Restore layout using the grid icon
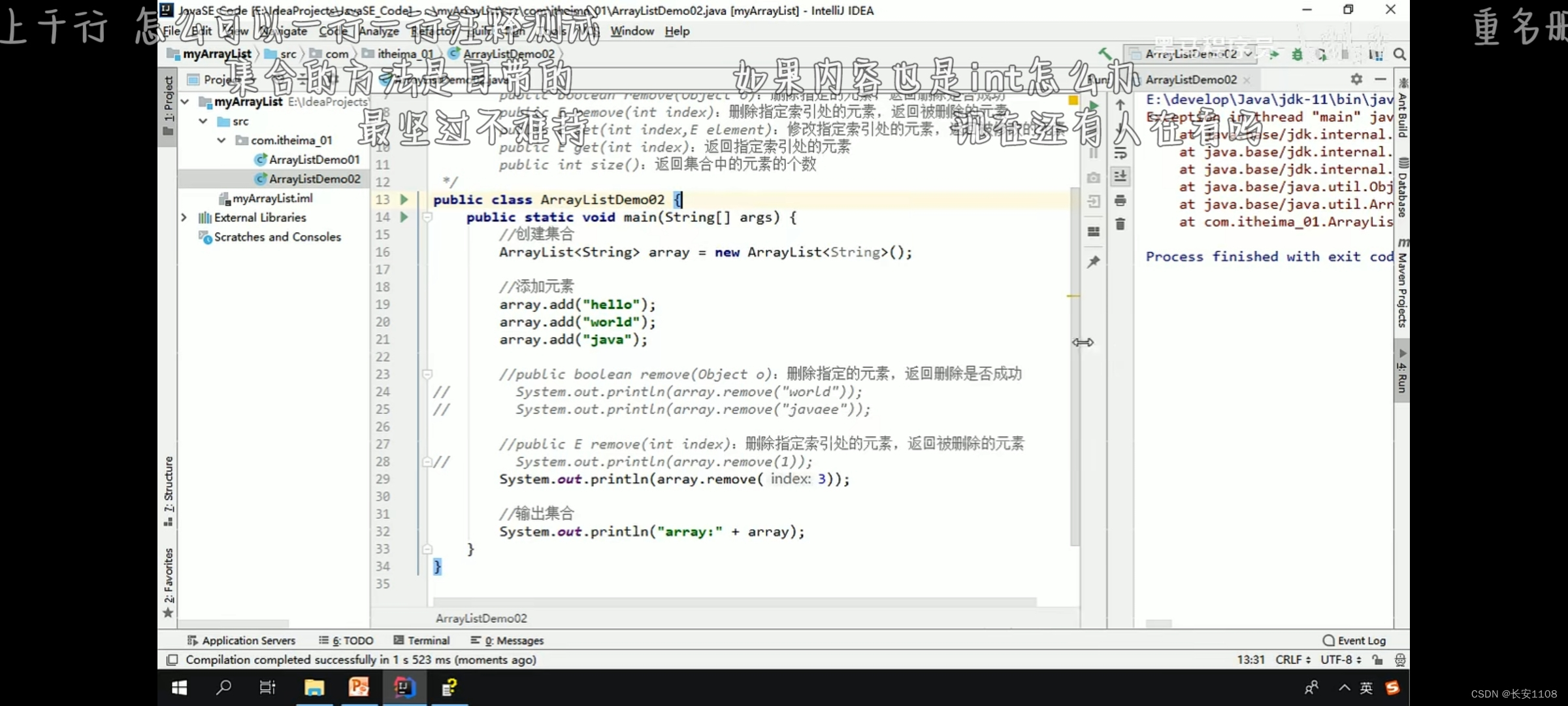1568x706 pixels. click(1094, 231)
